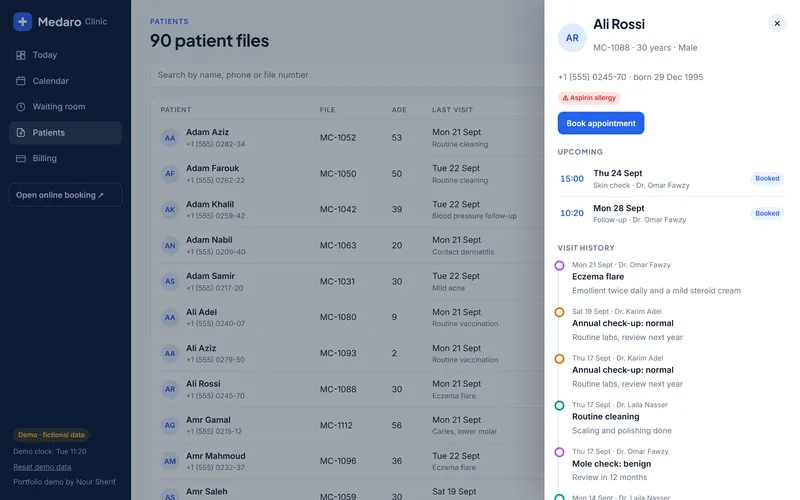This screenshot has width=800, height=500.
Task: Click the warning icon in Aspirin allergy tag
Action: [x=565, y=98]
